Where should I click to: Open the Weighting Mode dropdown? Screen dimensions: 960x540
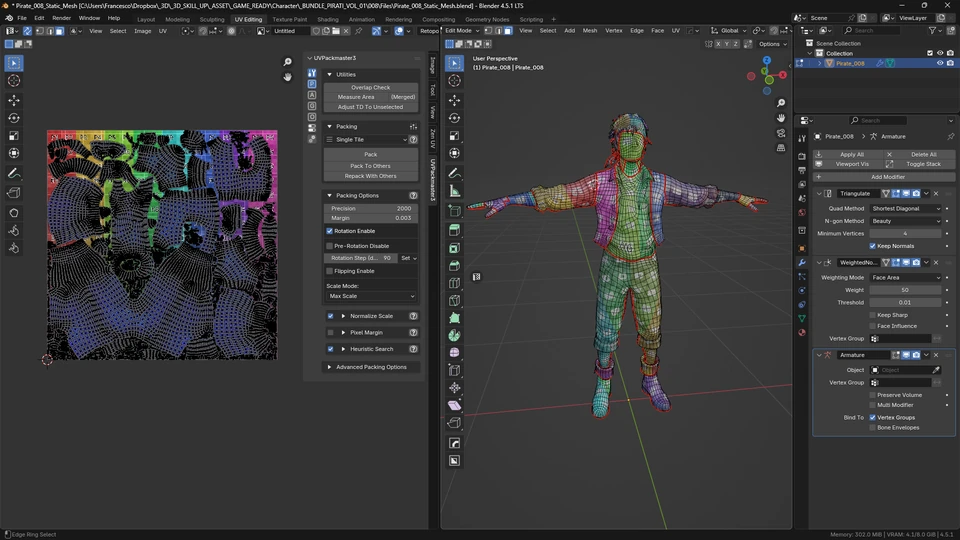coord(906,277)
